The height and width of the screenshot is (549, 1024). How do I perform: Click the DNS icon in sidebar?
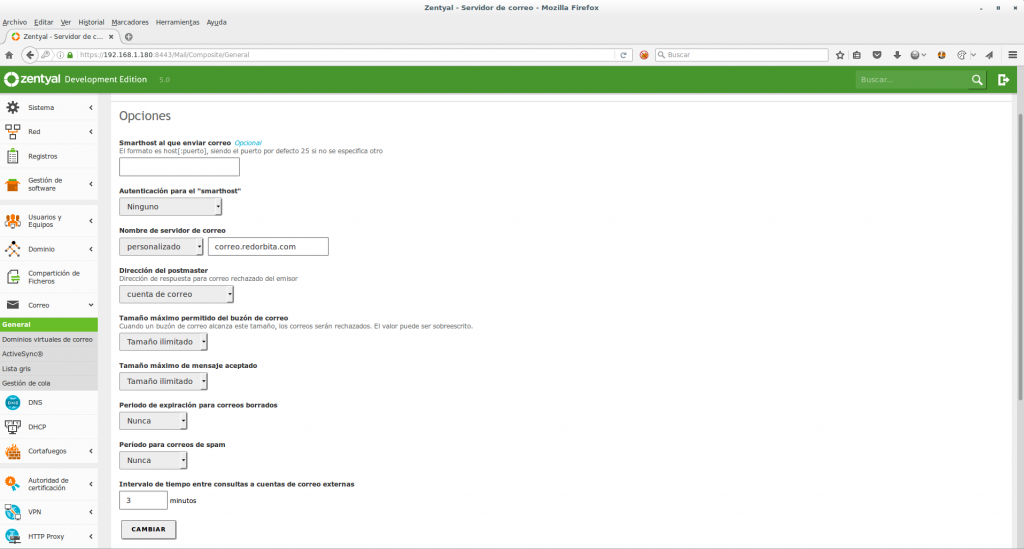[x=13, y=402]
